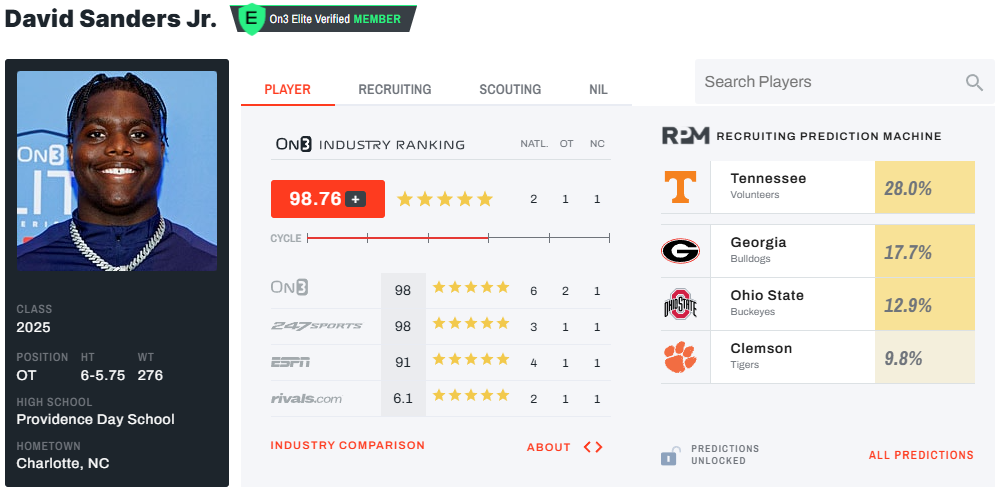Open the Industry Comparison link
The height and width of the screenshot is (491, 995).
point(347,445)
